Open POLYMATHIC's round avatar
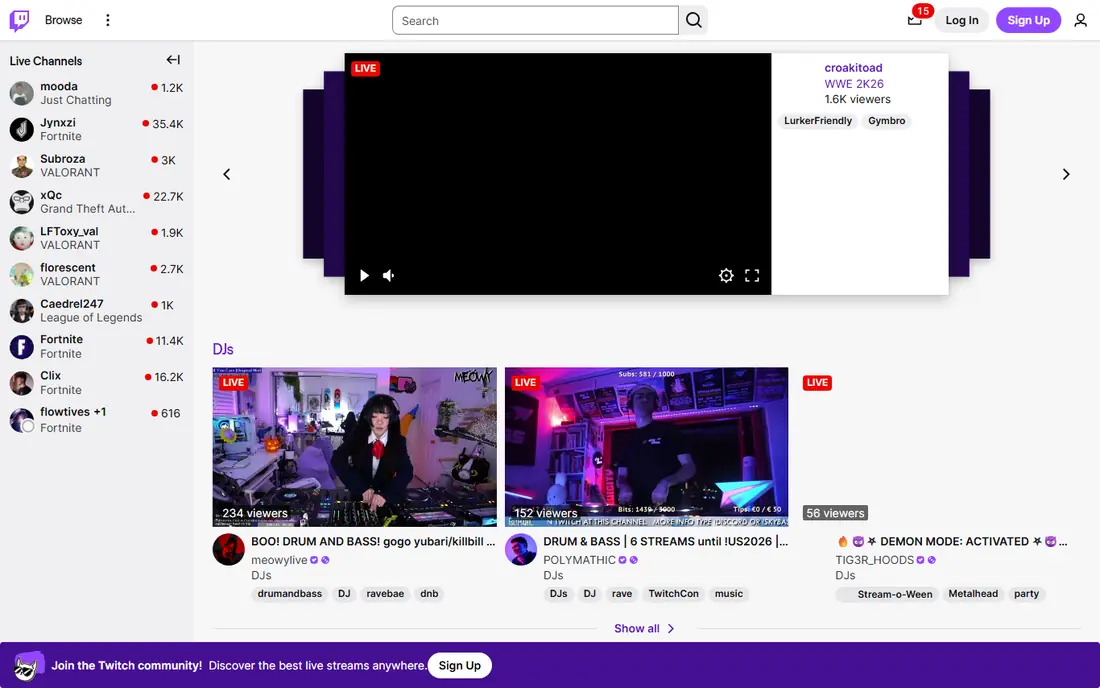Viewport: 1100px width, 688px height. coord(521,550)
